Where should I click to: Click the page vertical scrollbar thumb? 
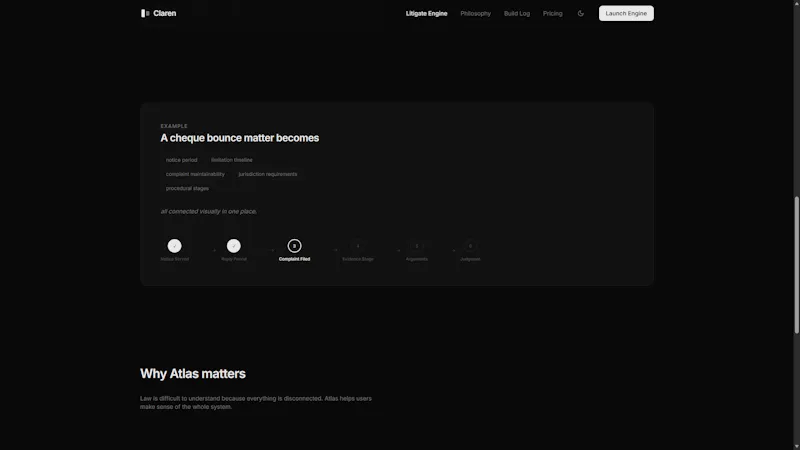click(x=796, y=265)
